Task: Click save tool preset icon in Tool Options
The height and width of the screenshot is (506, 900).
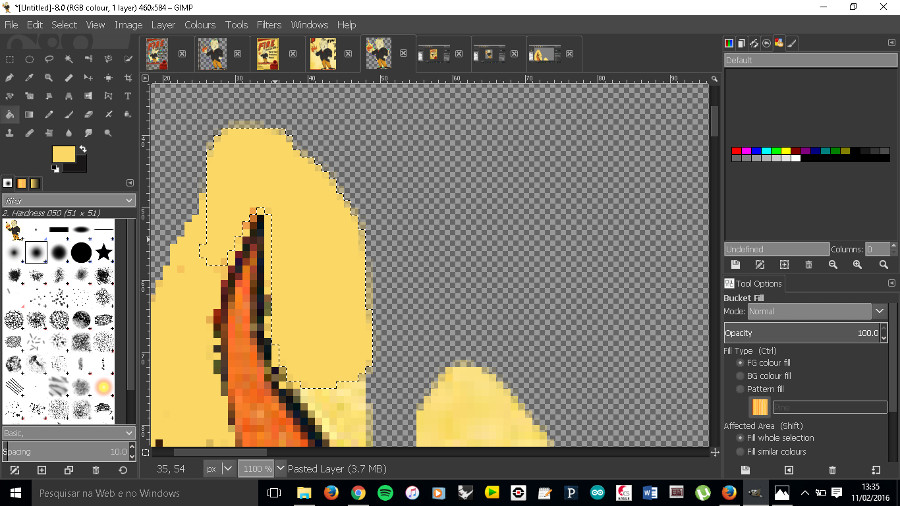Action: pyautogui.click(x=745, y=470)
